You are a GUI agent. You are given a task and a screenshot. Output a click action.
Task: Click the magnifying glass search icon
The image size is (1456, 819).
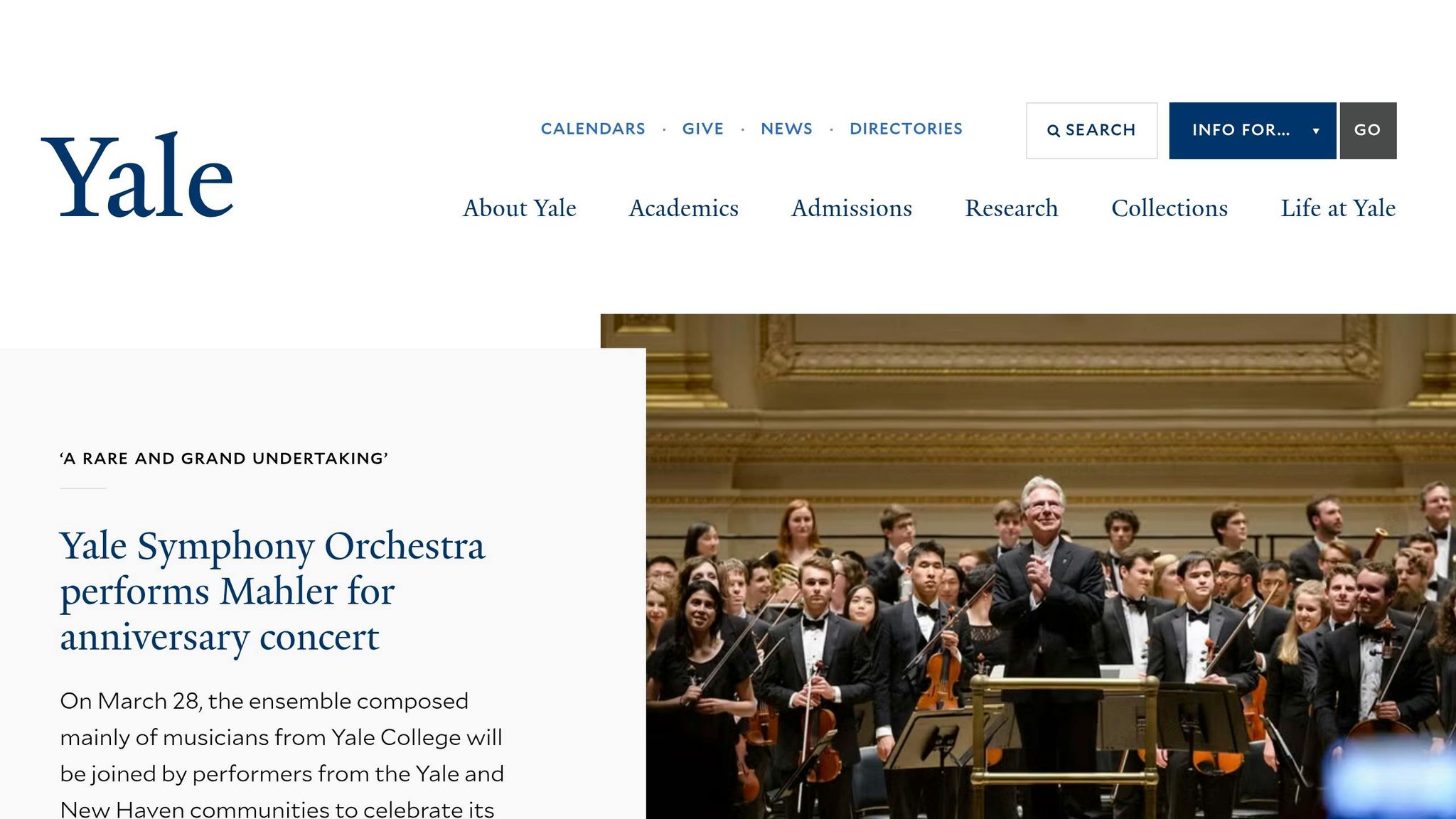pyautogui.click(x=1053, y=131)
